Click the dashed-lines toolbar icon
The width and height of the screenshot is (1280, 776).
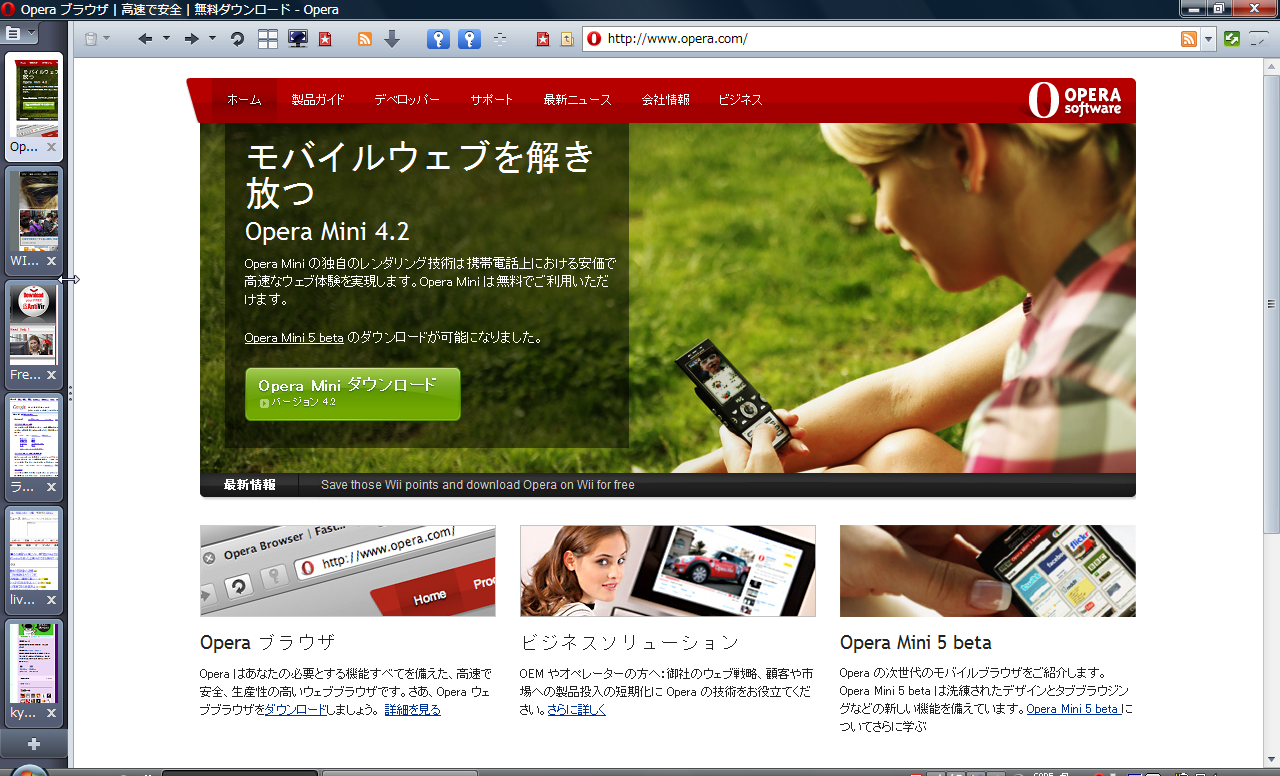pos(500,39)
